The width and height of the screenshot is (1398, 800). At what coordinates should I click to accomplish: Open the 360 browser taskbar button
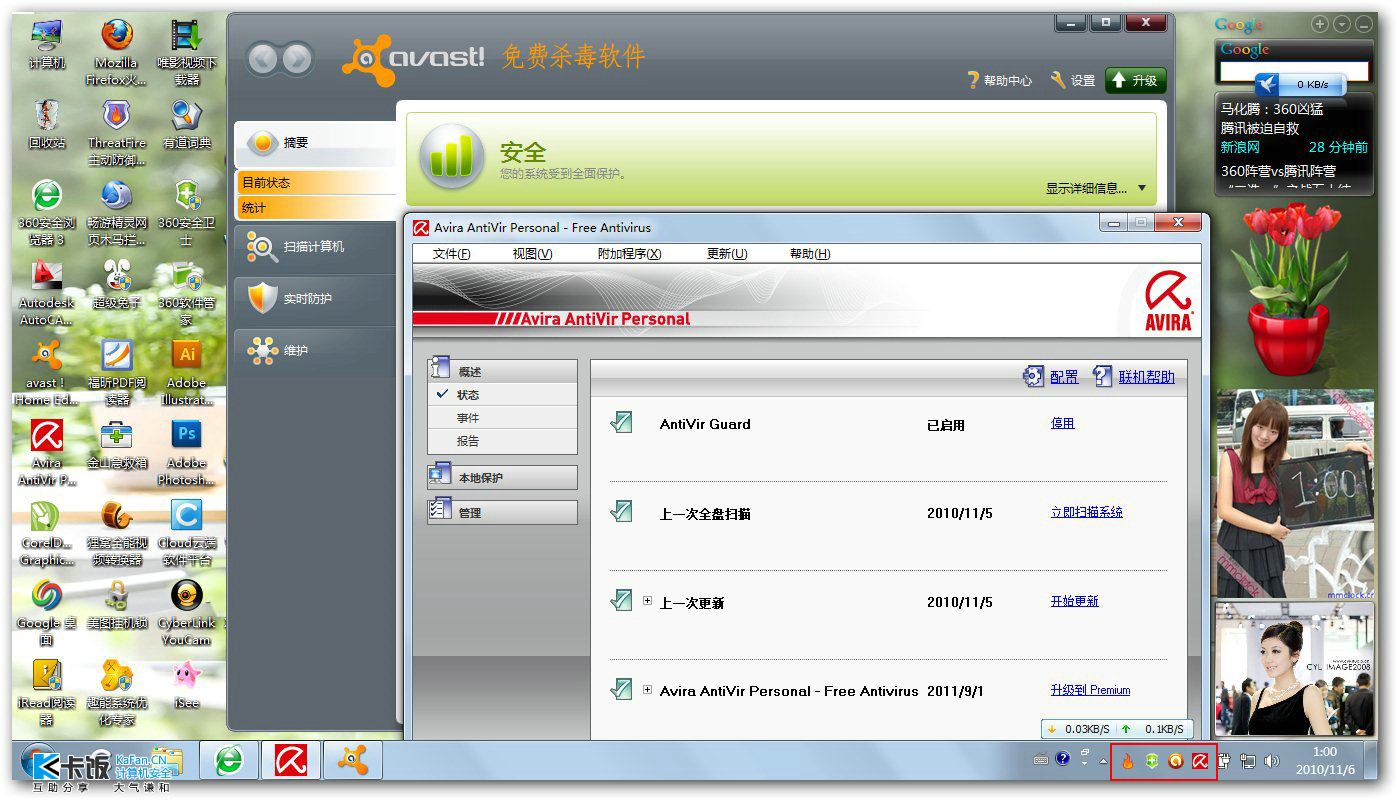229,761
